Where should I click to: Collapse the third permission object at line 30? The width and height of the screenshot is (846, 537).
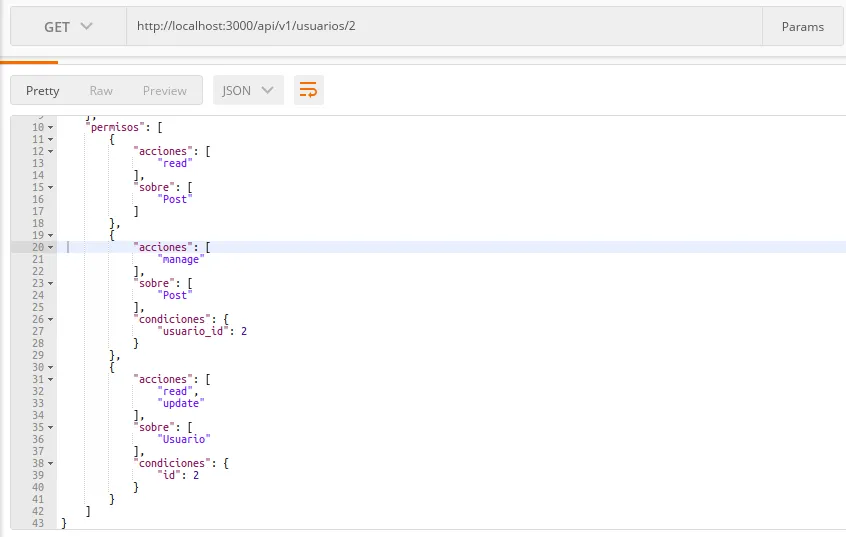50,368
